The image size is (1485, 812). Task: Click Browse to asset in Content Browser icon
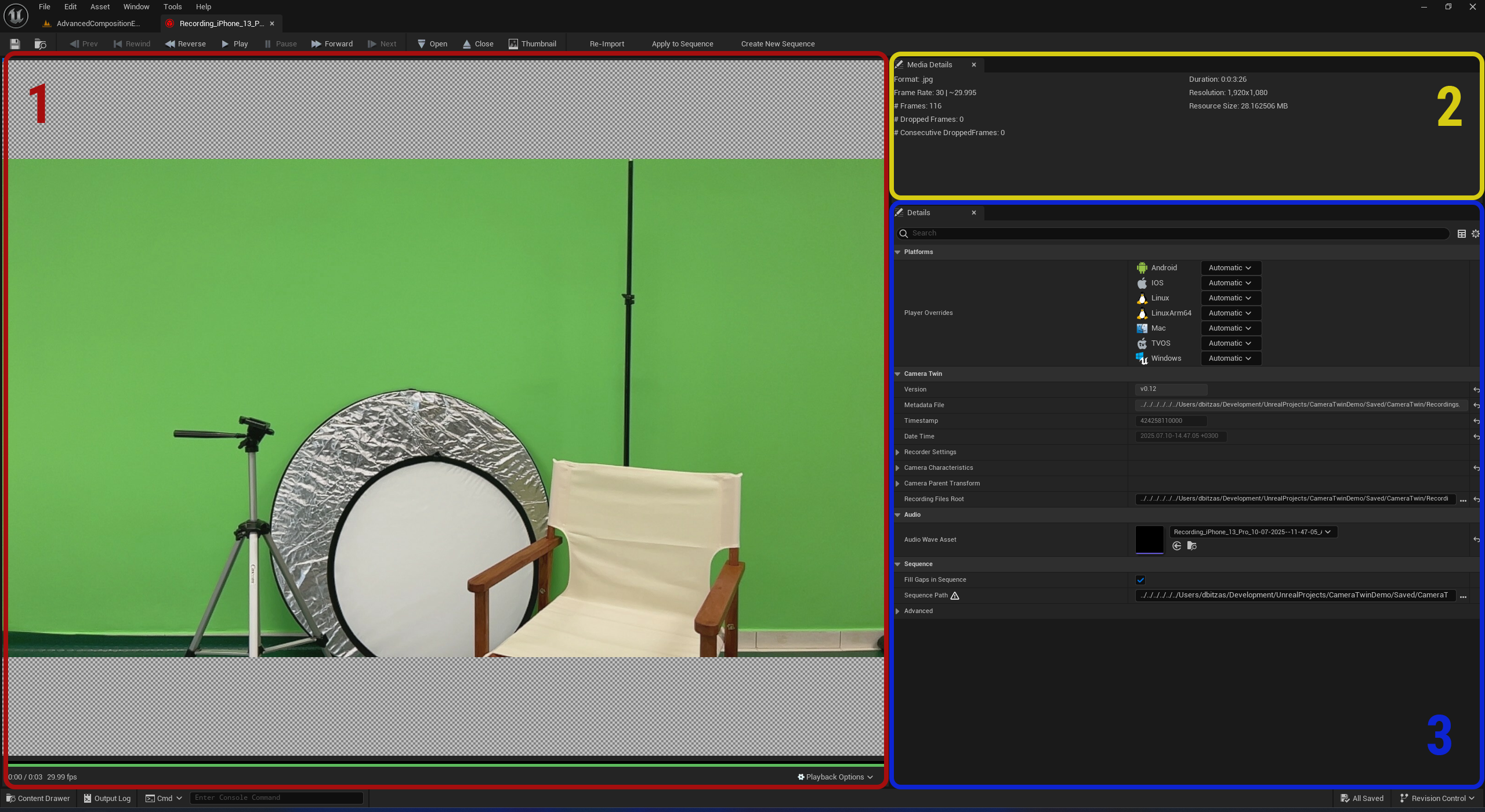click(x=40, y=44)
